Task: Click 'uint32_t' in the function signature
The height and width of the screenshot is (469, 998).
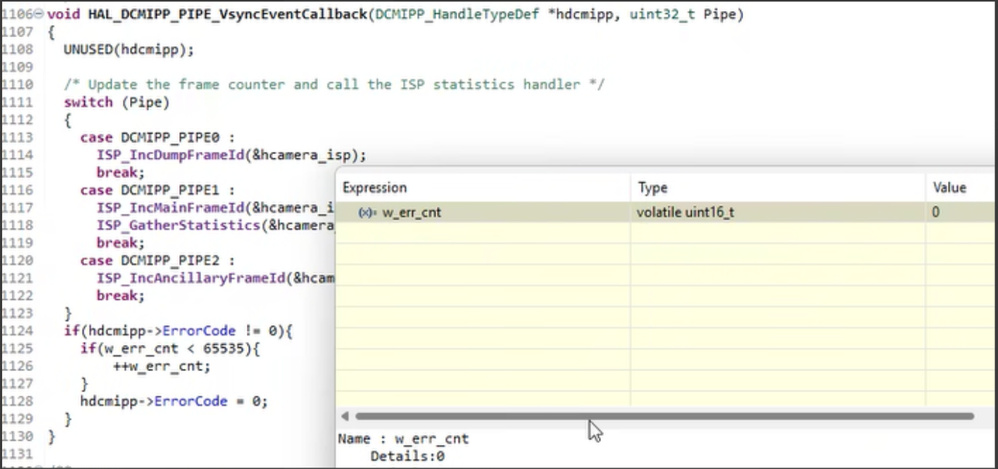Action: coord(663,14)
